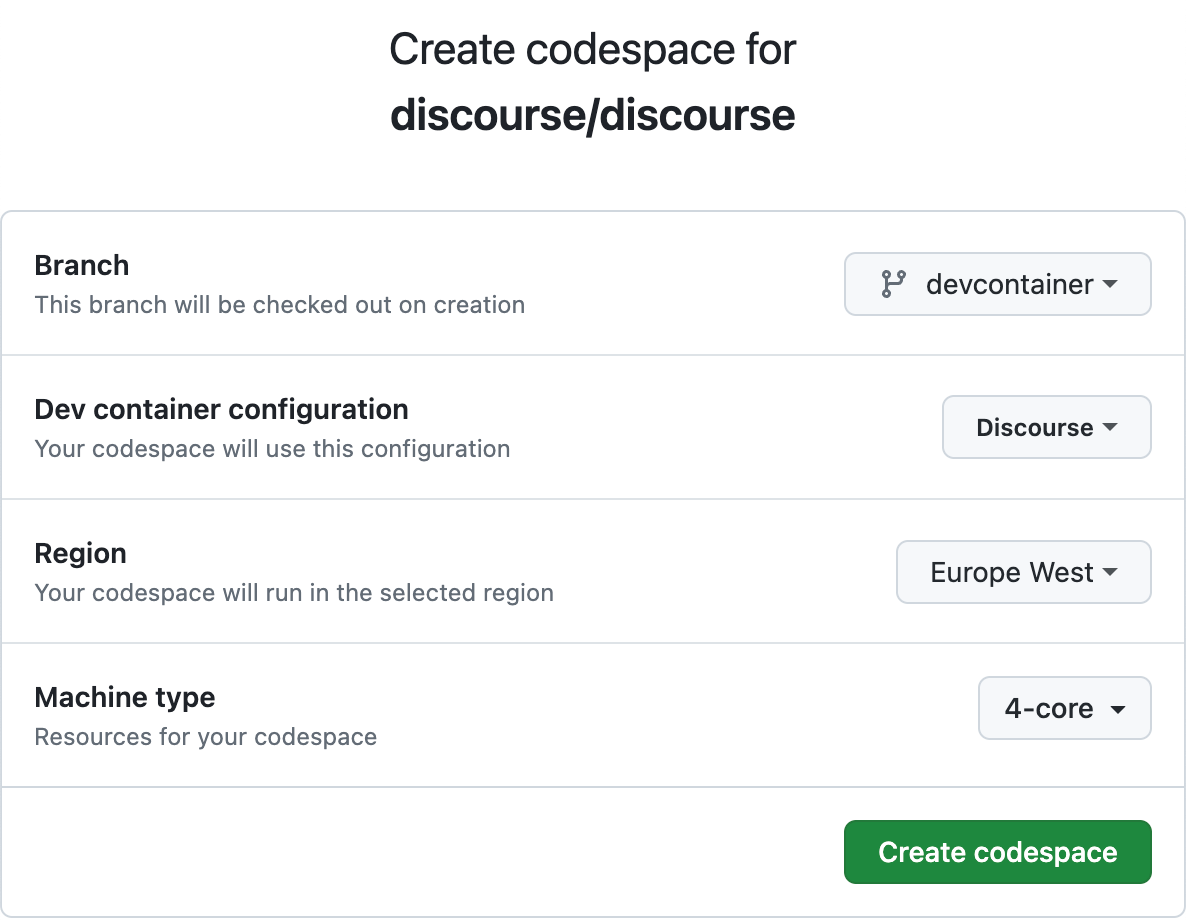Select the Branch section label
The height and width of the screenshot is (920, 1186).
[82, 265]
